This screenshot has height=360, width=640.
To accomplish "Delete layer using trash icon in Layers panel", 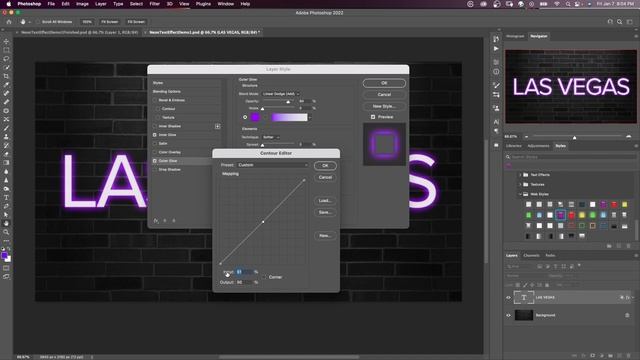I will point(628,356).
